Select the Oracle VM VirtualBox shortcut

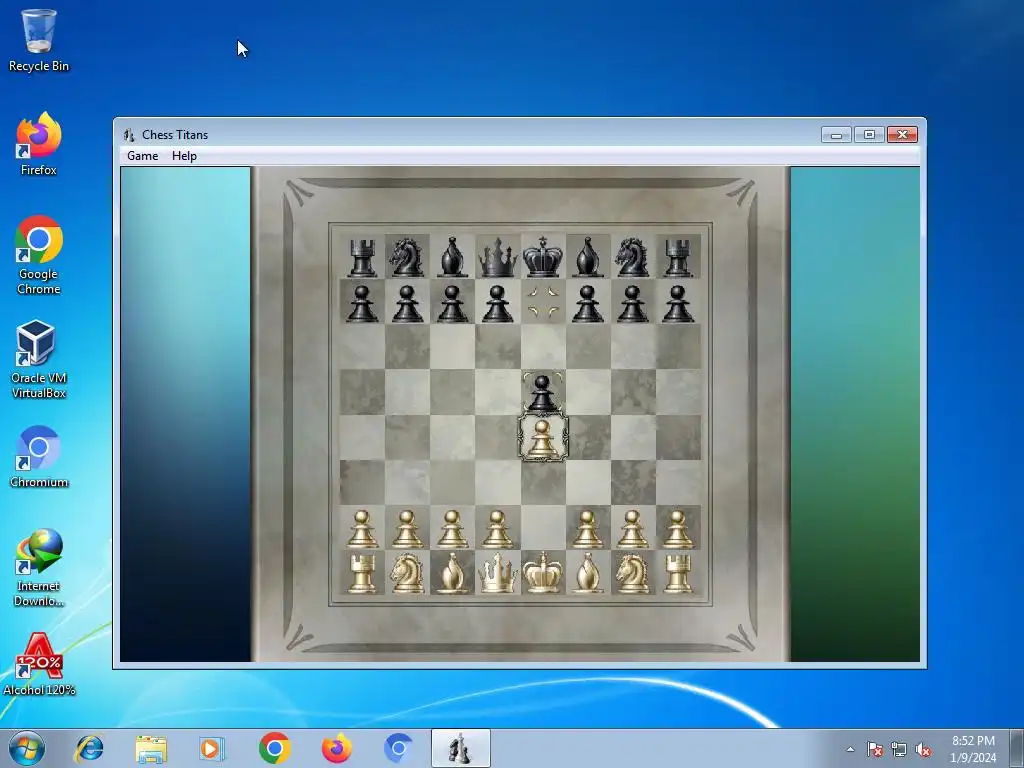[39, 359]
